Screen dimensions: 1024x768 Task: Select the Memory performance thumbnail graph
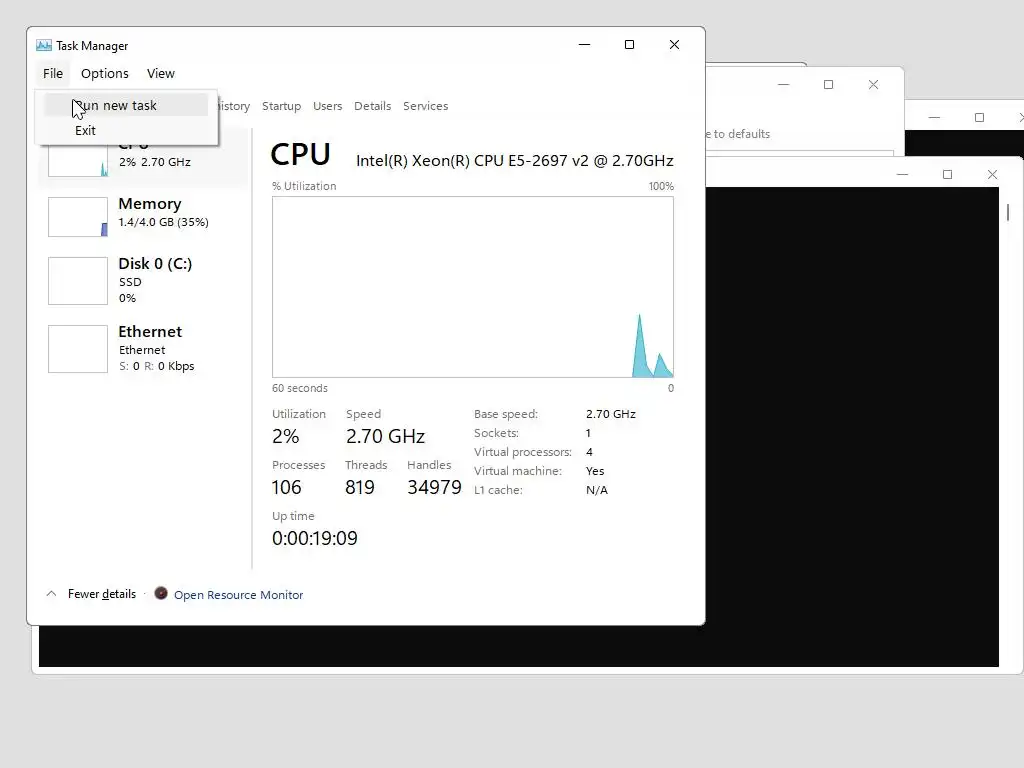(x=78, y=217)
